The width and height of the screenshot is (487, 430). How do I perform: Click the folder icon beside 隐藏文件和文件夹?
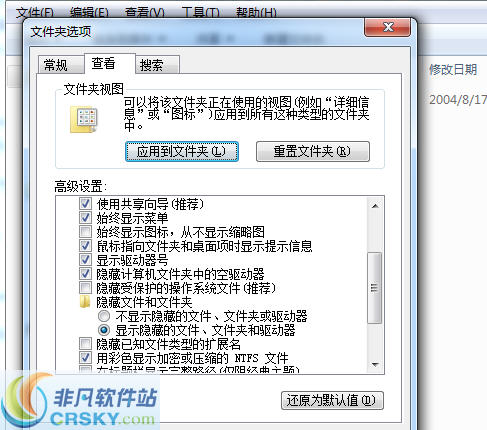85,302
